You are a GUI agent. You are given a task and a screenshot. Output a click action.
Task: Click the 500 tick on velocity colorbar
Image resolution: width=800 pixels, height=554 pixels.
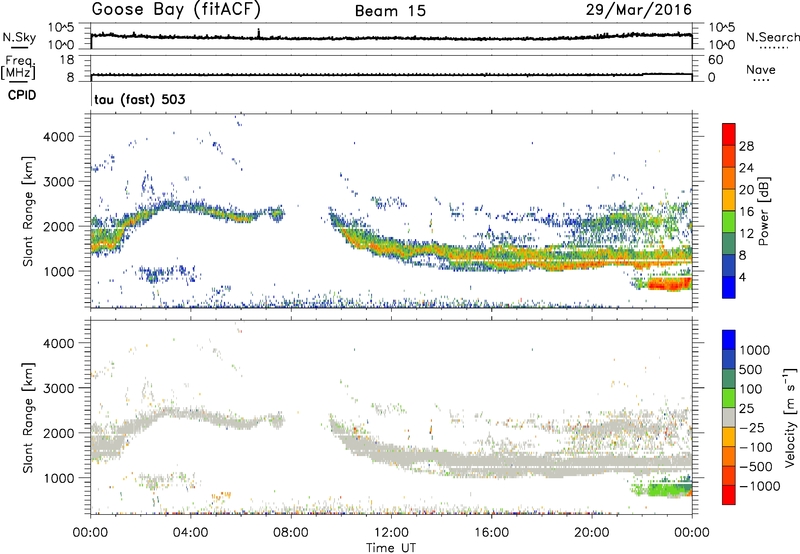[x=751, y=369]
